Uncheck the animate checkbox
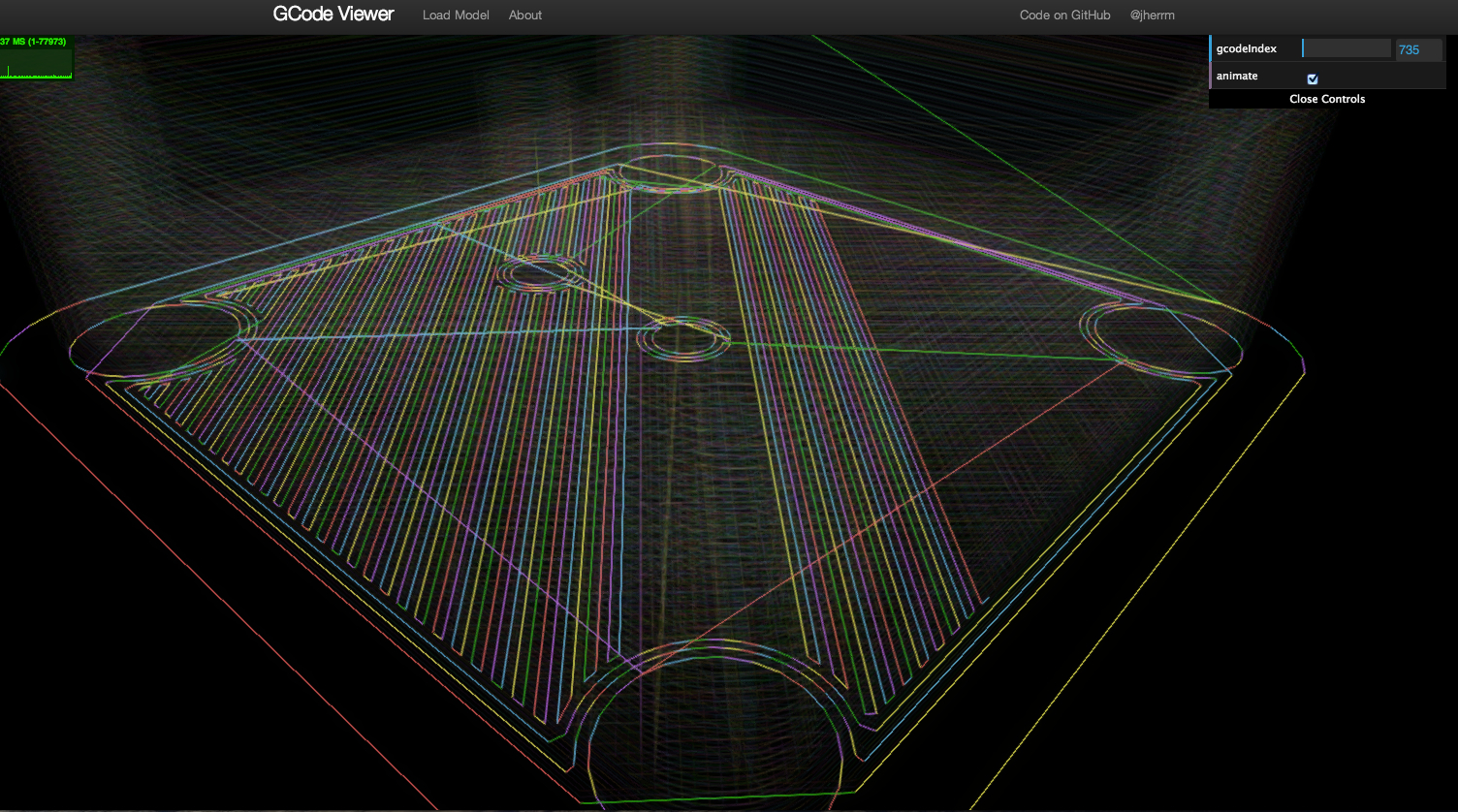 coord(1313,78)
